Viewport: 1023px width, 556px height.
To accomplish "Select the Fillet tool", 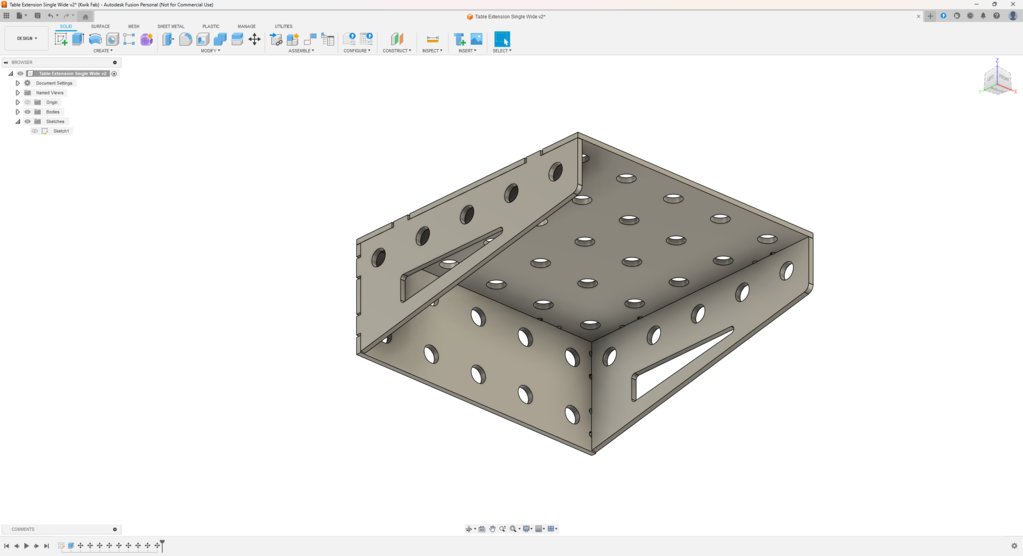I will point(185,39).
